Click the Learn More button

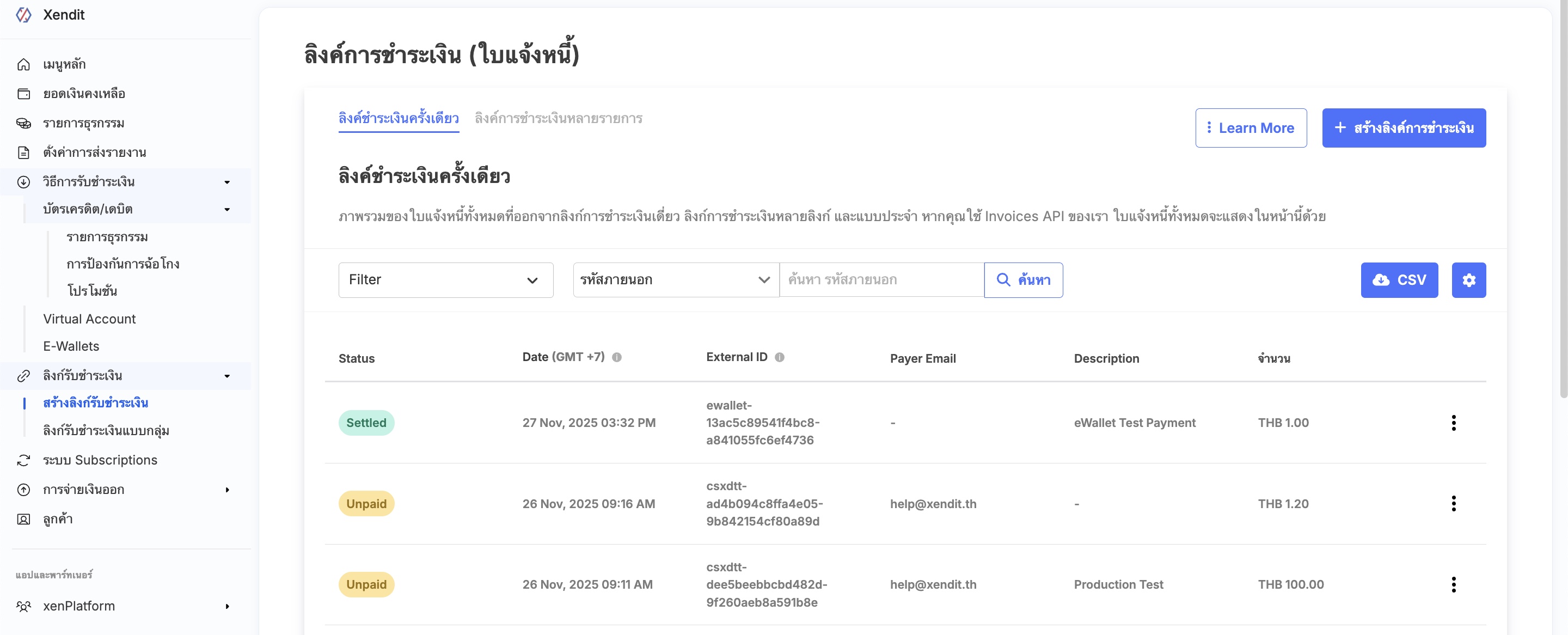1250,128
